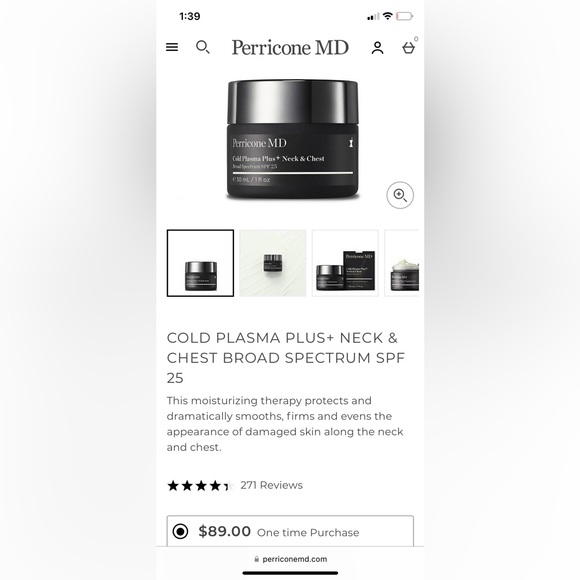View the jar with box thumbnail

345,263
